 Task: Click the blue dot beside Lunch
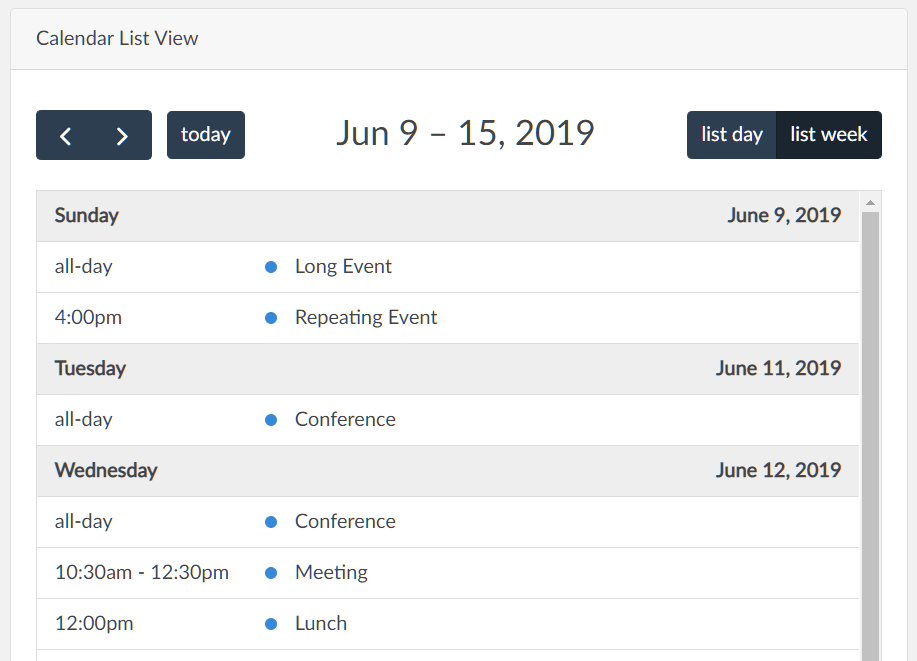(x=271, y=624)
